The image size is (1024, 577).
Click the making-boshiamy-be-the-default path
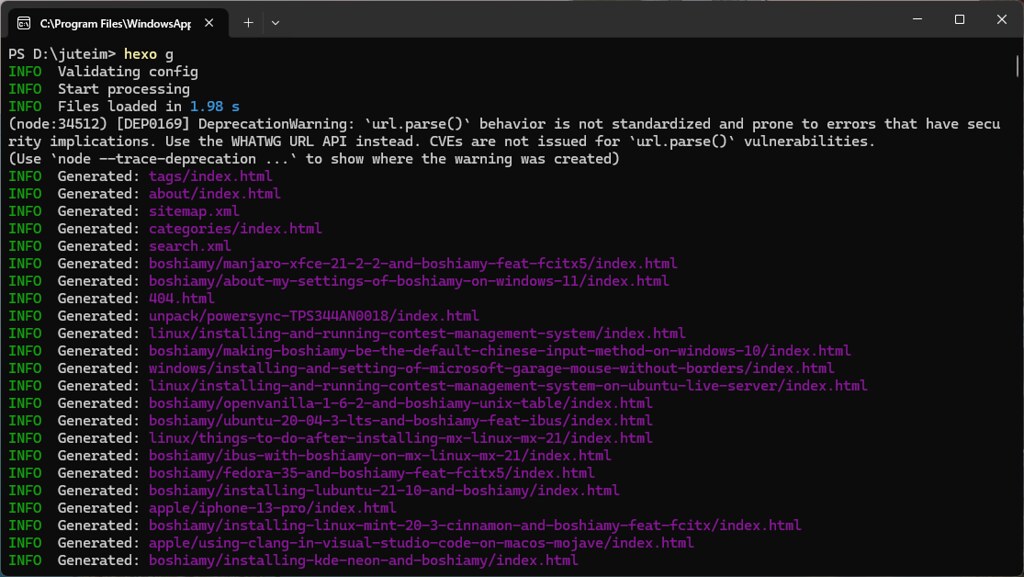[500, 351]
